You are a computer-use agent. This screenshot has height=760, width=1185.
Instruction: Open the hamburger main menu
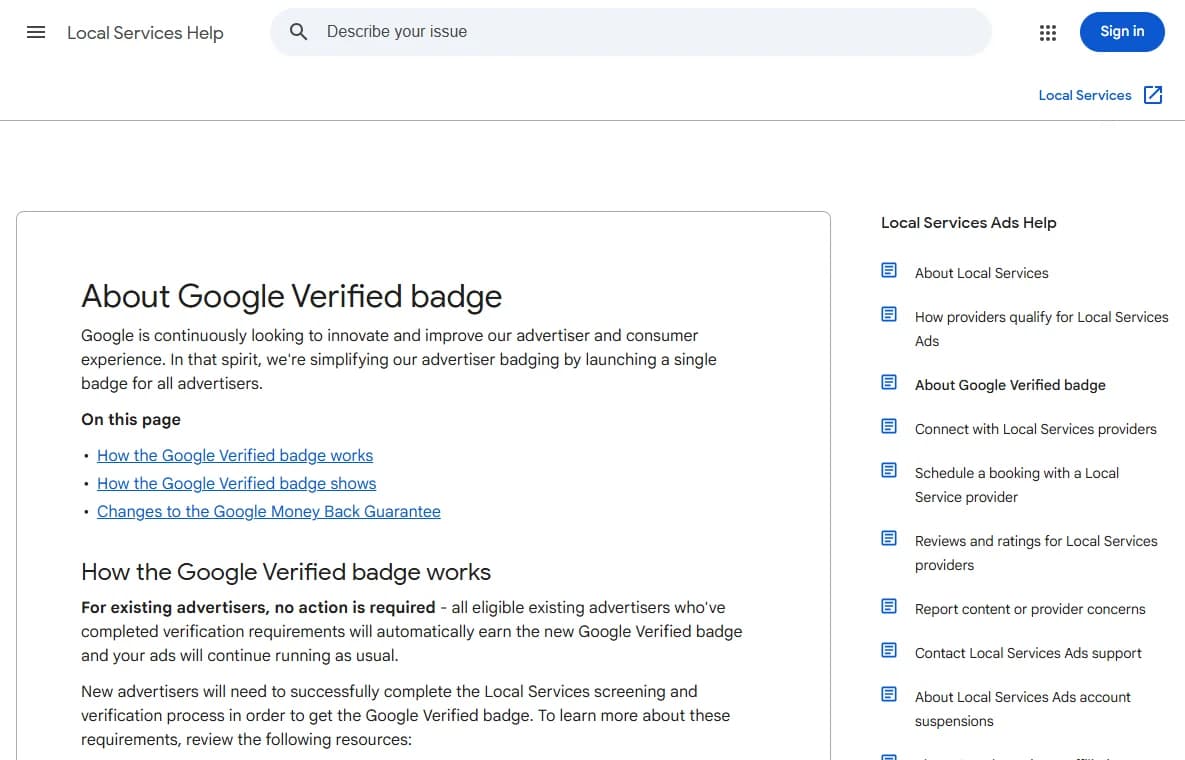pyautogui.click(x=36, y=32)
